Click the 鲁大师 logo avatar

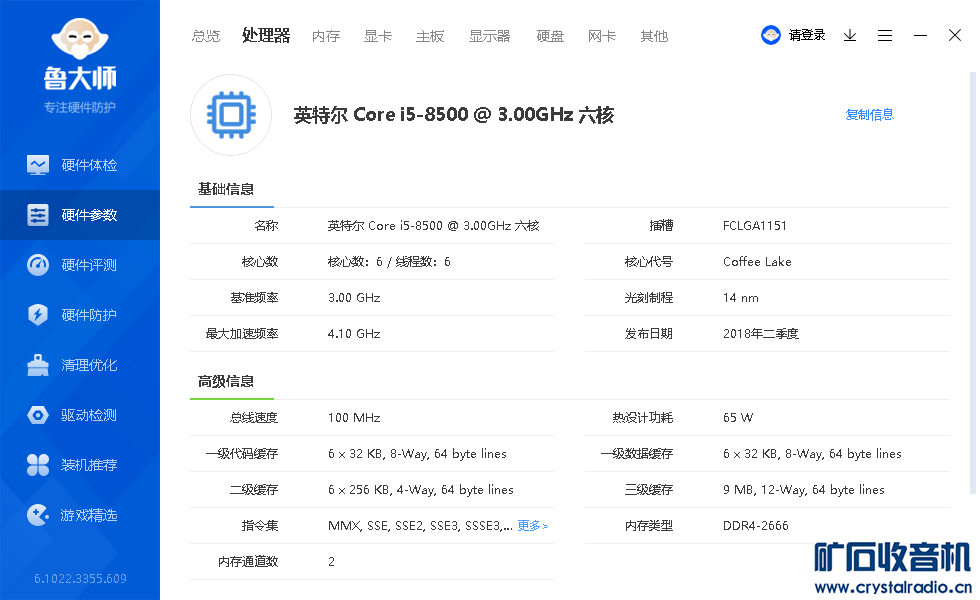(x=80, y=40)
